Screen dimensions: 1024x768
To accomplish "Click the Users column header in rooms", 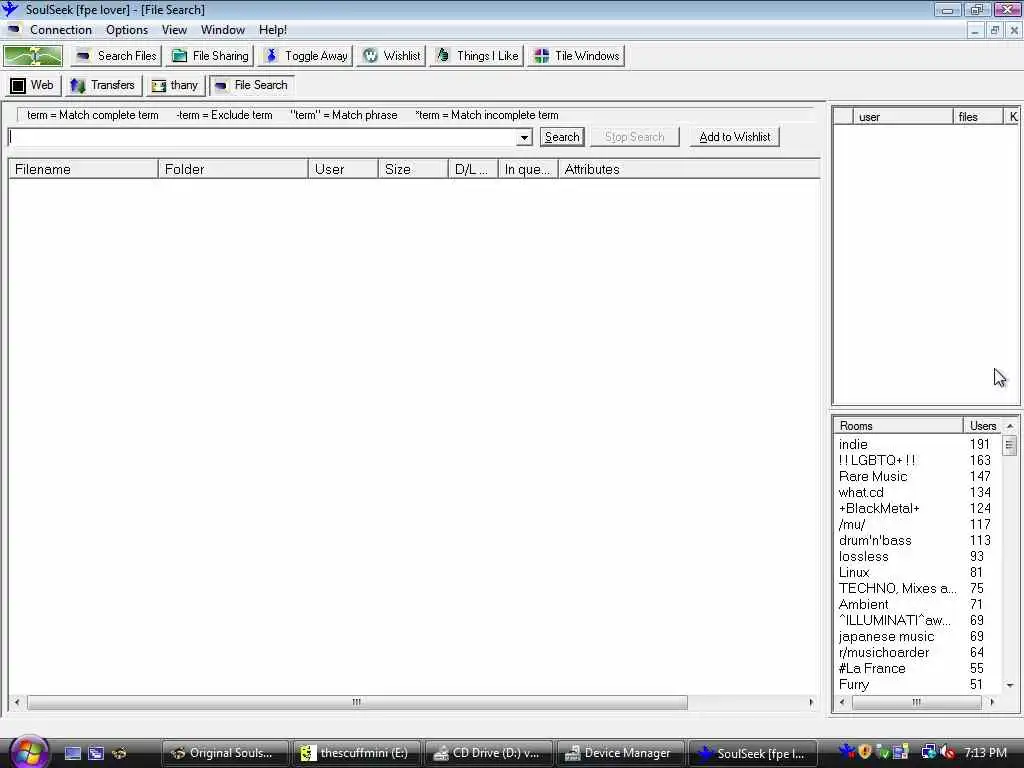I will pyautogui.click(x=983, y=426).
